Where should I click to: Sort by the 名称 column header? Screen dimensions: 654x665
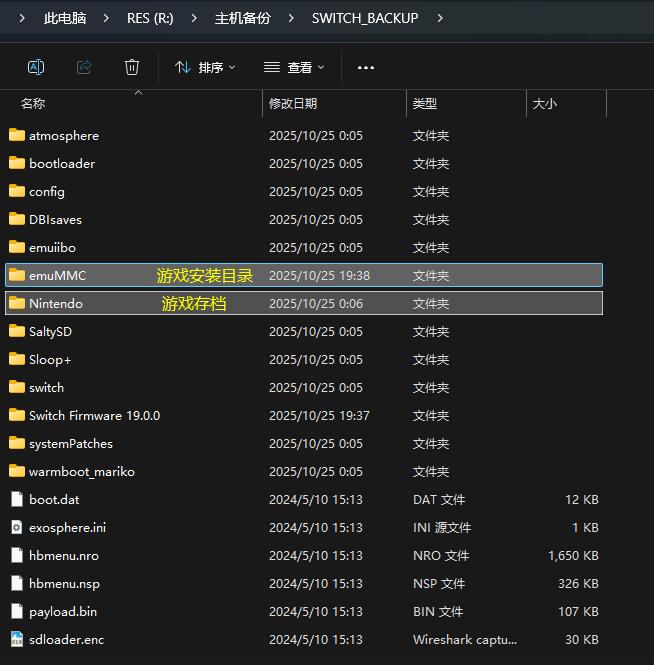pyautogui.click(x=33, y=103)
